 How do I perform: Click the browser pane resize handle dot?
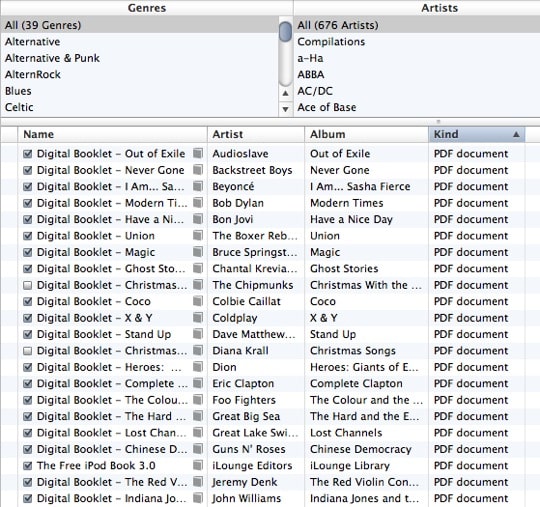[x=438, y=121]
